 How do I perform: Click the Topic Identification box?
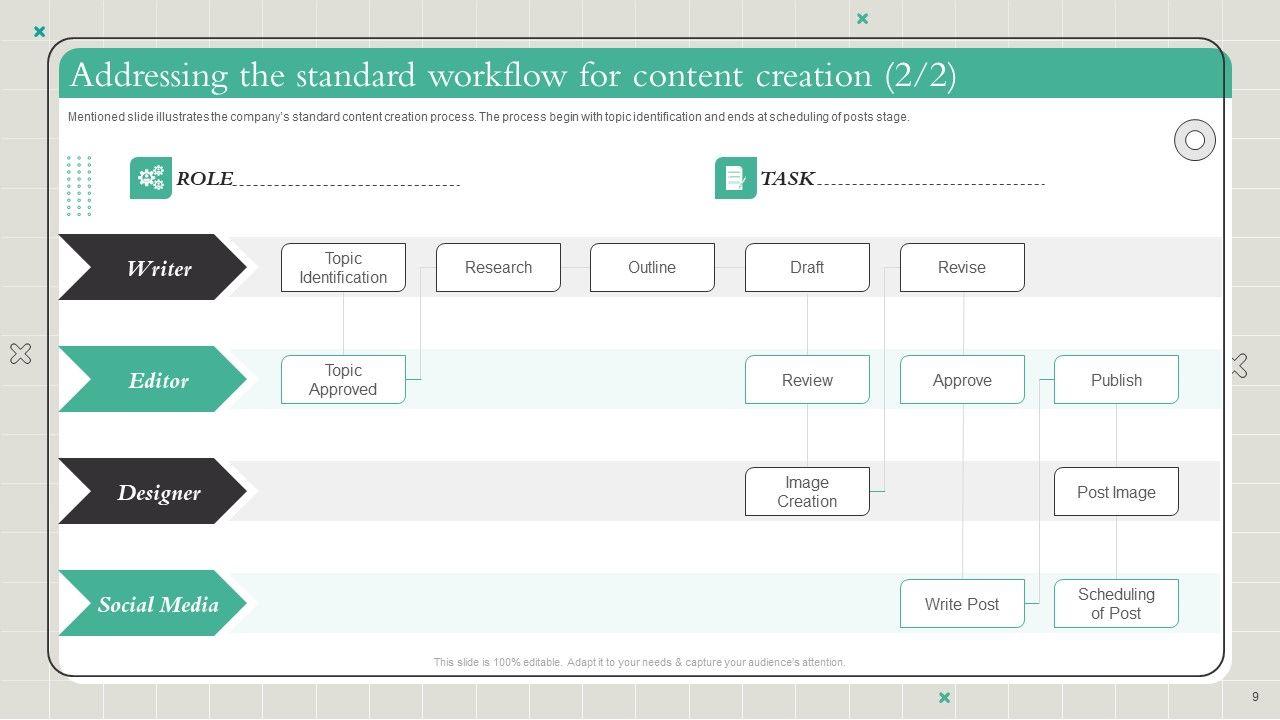click(343, 268)
